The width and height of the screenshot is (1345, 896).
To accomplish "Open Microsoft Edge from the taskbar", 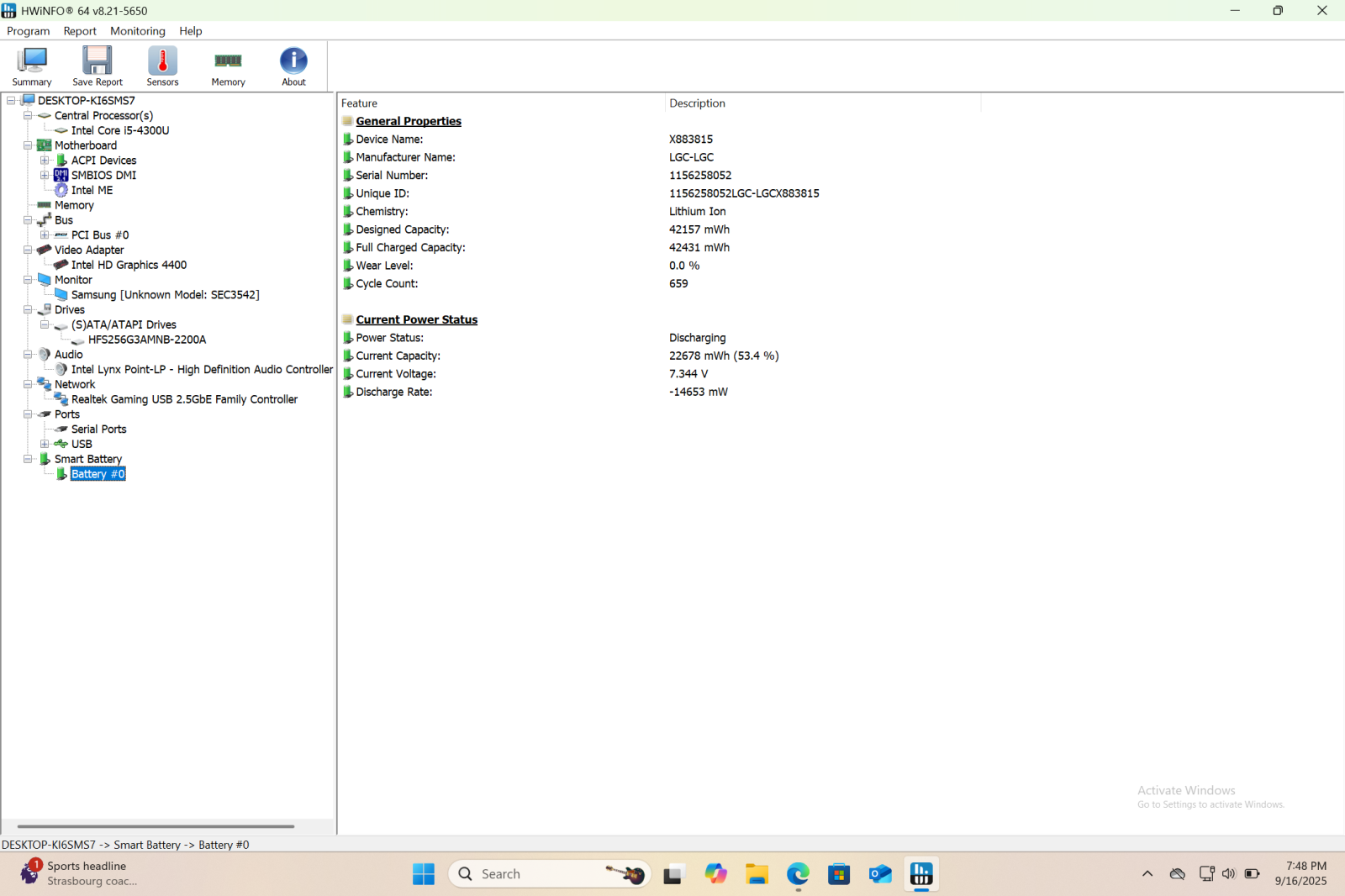I will (x=797, y=873).
